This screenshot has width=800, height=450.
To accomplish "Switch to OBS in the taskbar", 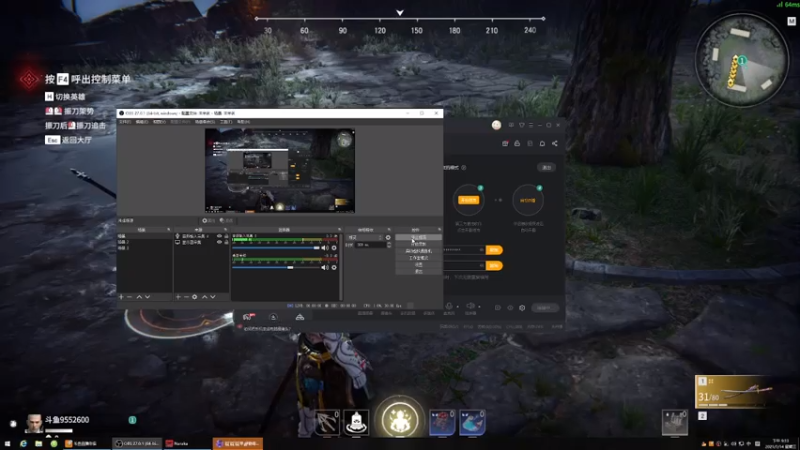I will (x=137, y=444).
